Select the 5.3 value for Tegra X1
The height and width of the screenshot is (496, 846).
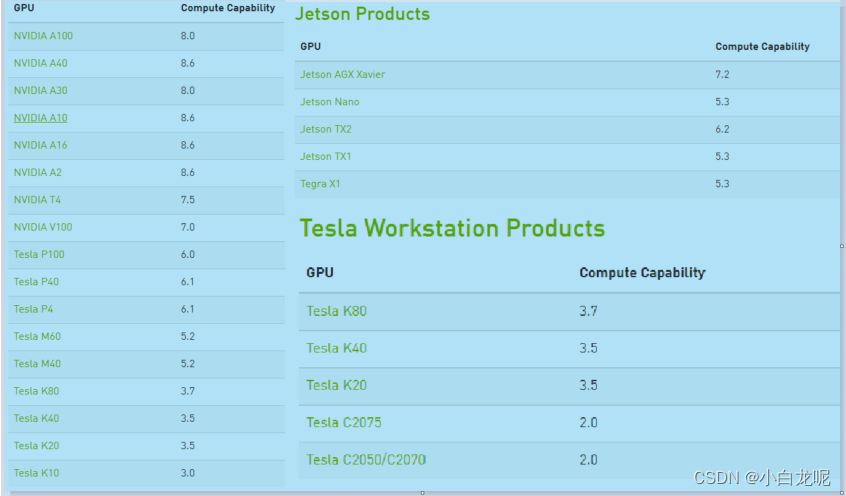click(x=722, y=184)
